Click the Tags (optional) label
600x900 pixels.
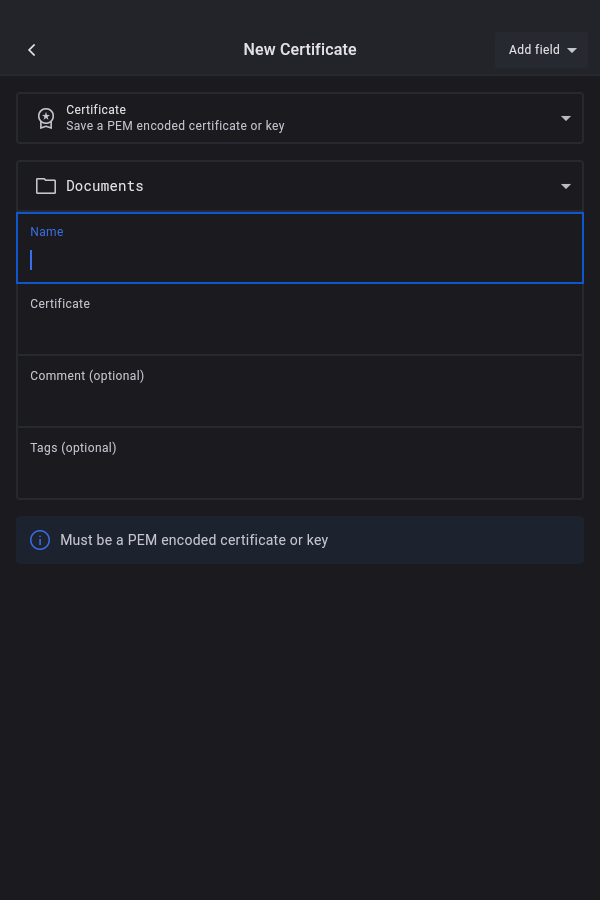(x=73, y=448)
